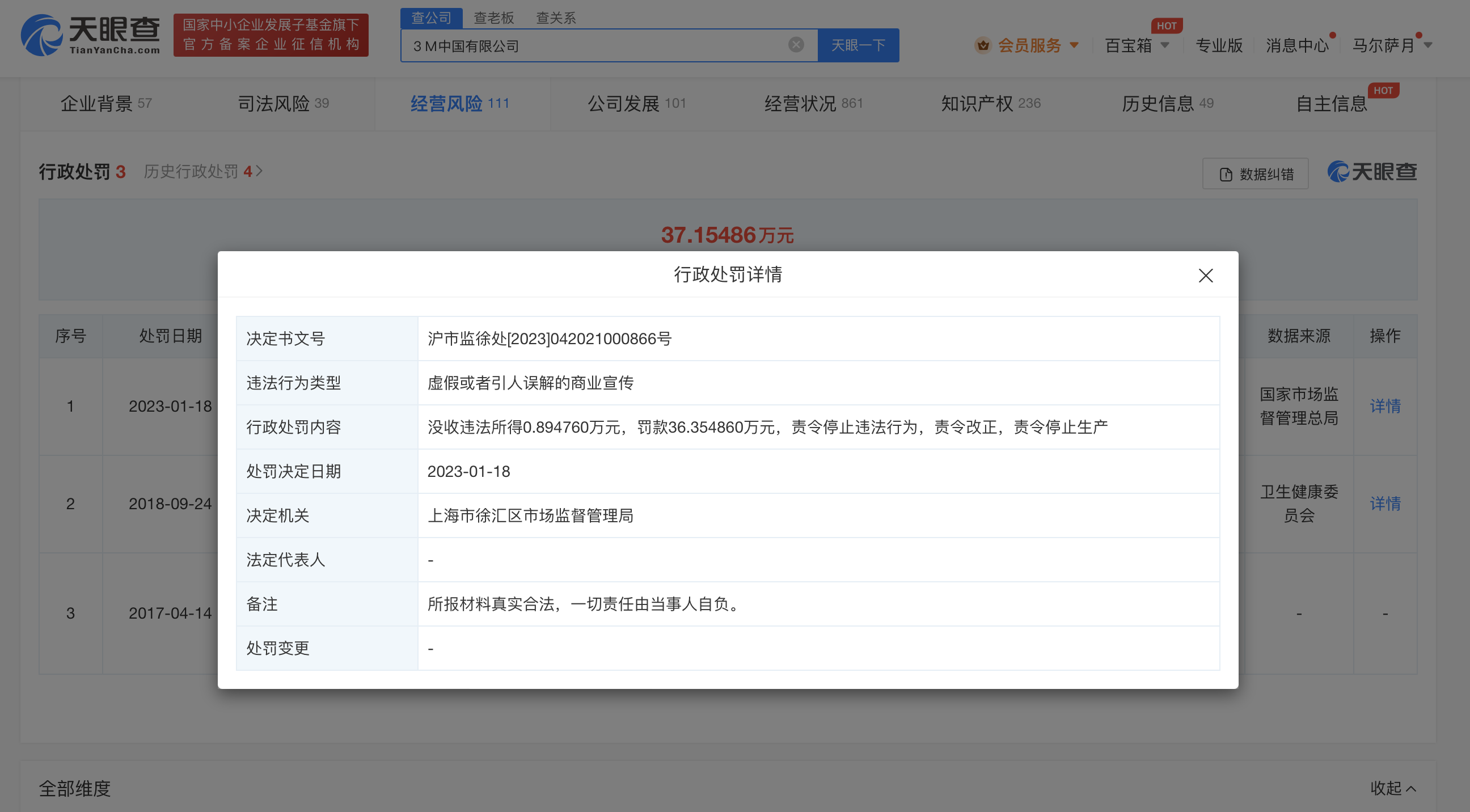
Task: Expand the 百宝箱 dropdown arrow
Action: [1165, 45]
